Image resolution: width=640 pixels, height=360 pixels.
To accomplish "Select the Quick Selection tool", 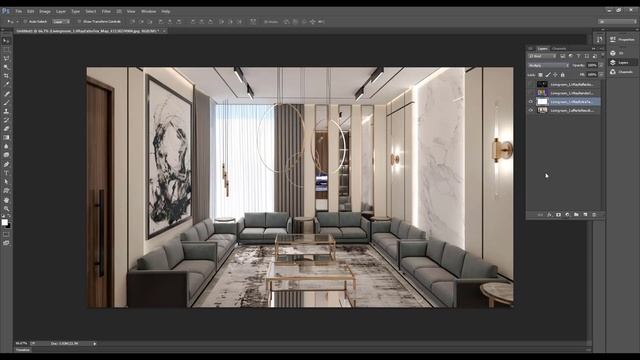I will pos(6,67).
